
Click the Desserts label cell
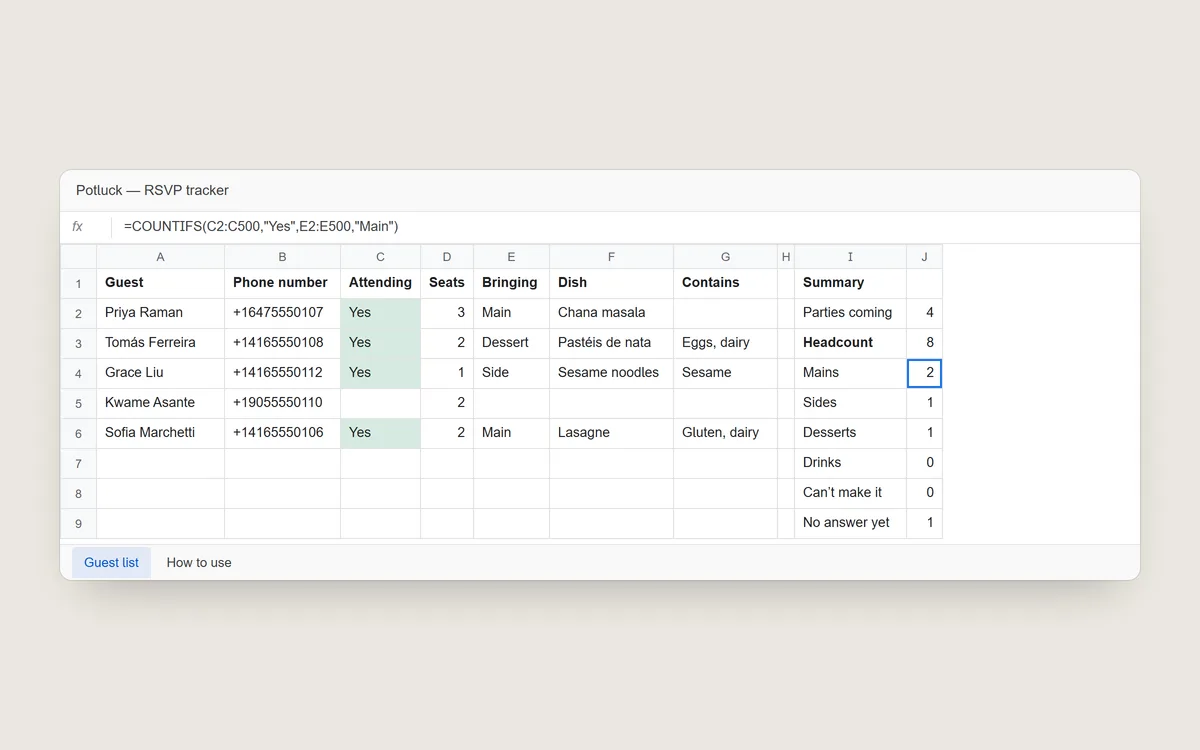850,433
